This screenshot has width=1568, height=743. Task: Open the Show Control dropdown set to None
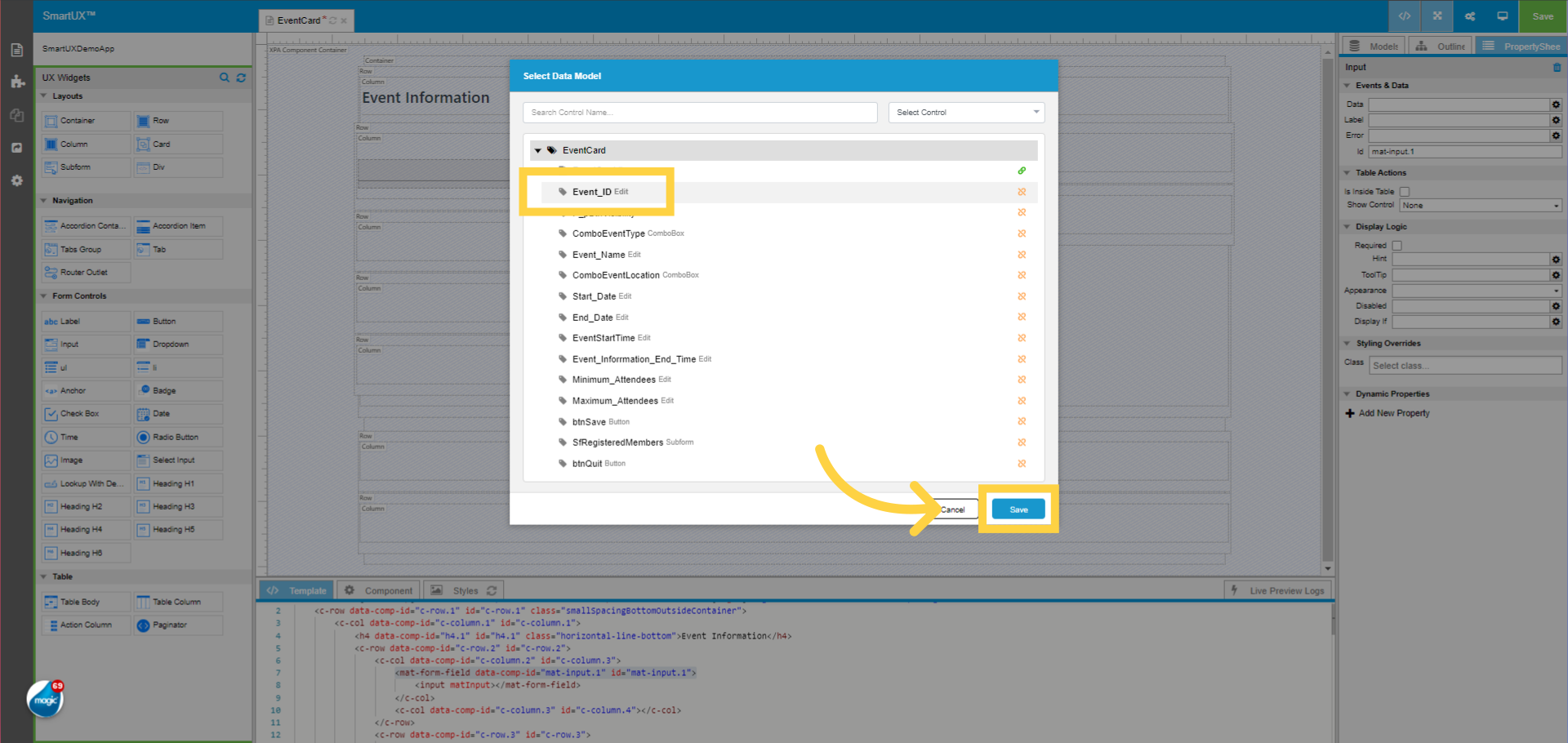(x=1479, y=205)
